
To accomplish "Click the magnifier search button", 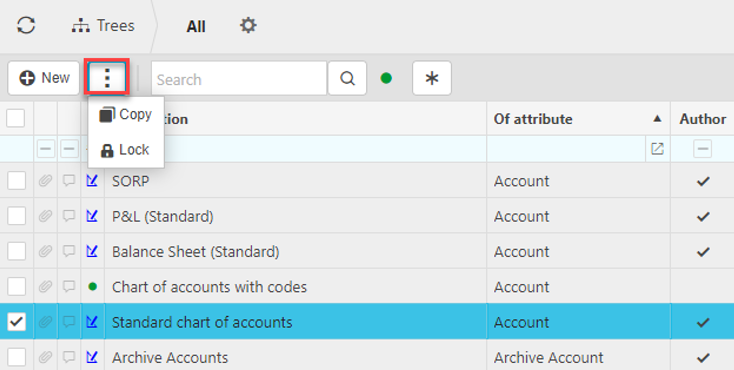I will (347, 78).
